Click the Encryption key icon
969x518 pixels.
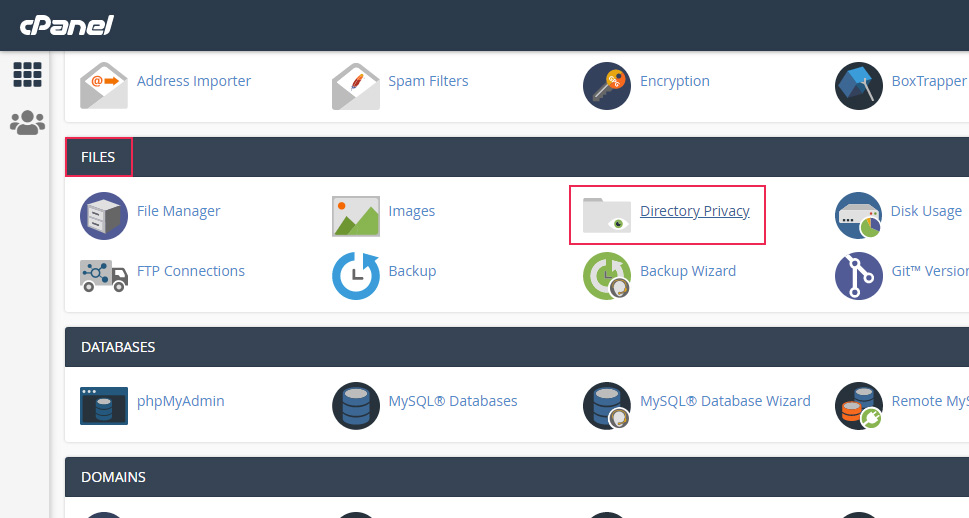[607, 86]
